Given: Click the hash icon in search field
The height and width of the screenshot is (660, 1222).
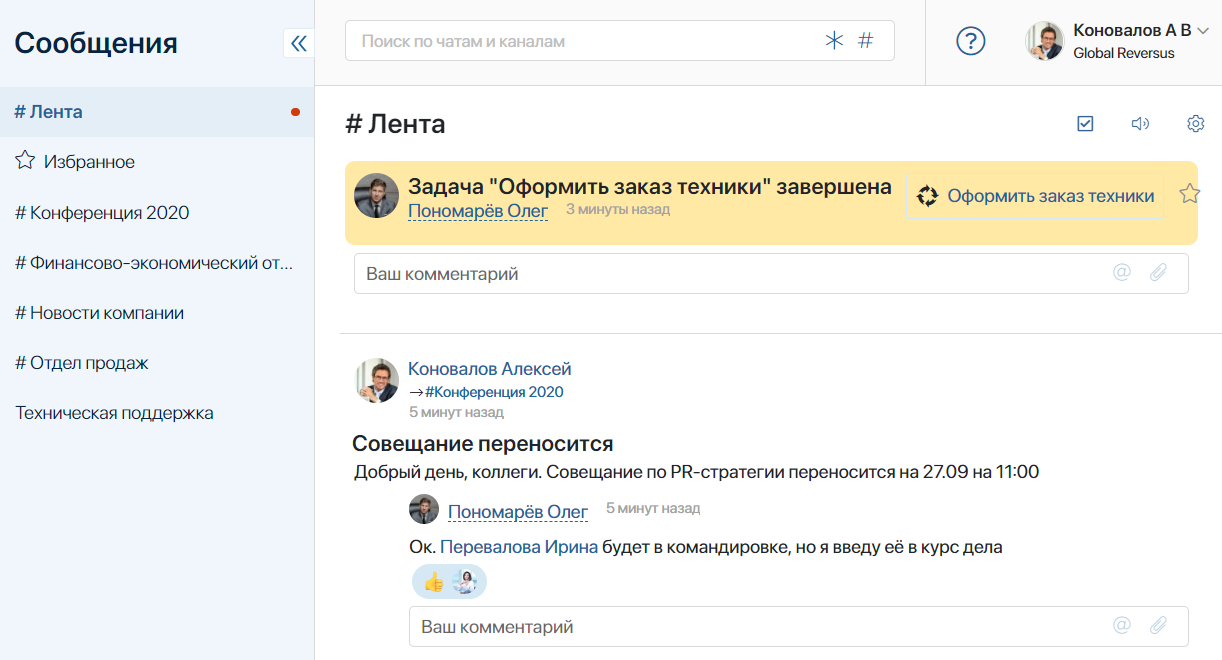Looking at the screenshot, I should tap(866, 41).
